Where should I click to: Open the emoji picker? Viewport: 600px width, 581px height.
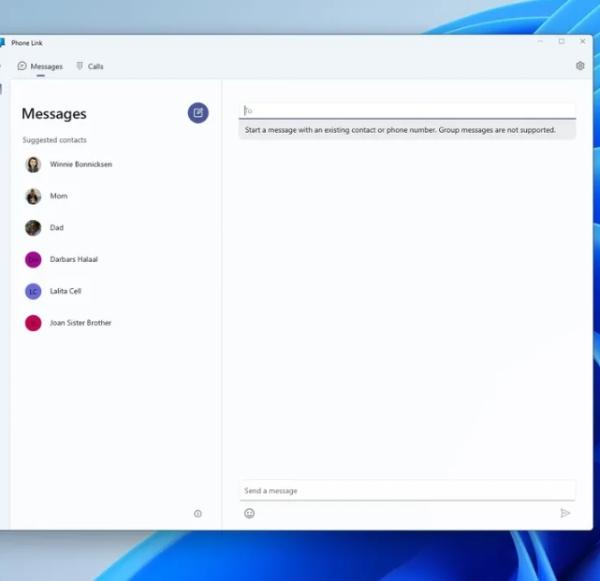pyautogui.click(x=249, y=513)
